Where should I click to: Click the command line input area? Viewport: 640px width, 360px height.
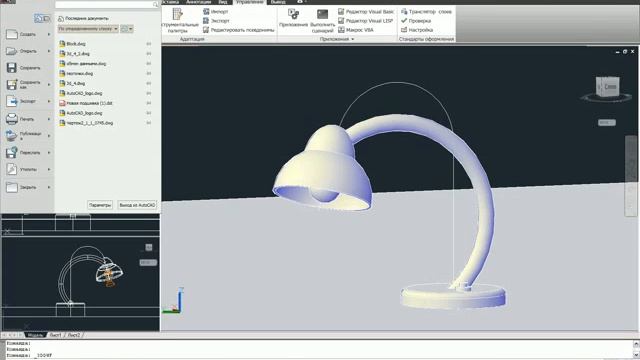pos(318,356)
